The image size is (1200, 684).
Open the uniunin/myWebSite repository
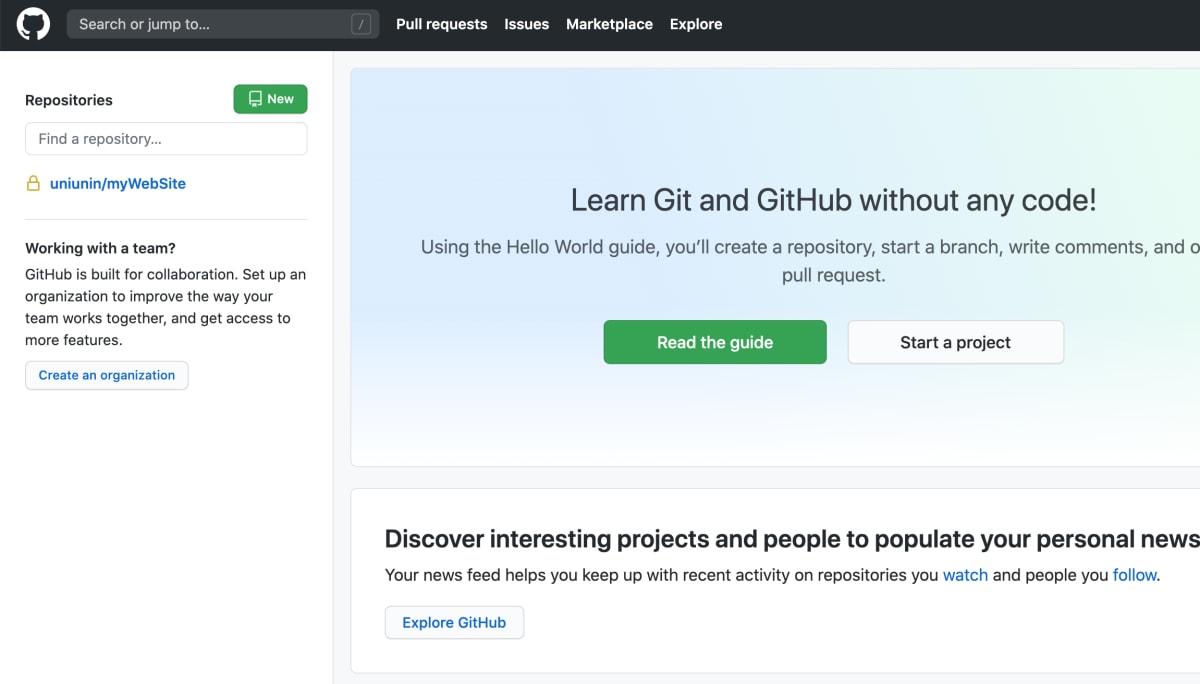click(x=118, y=184)
